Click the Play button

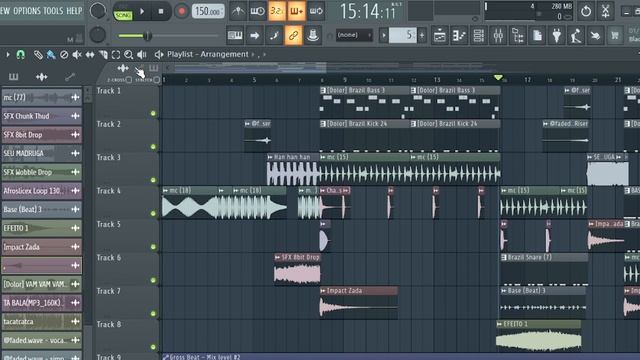pos(142,11)
